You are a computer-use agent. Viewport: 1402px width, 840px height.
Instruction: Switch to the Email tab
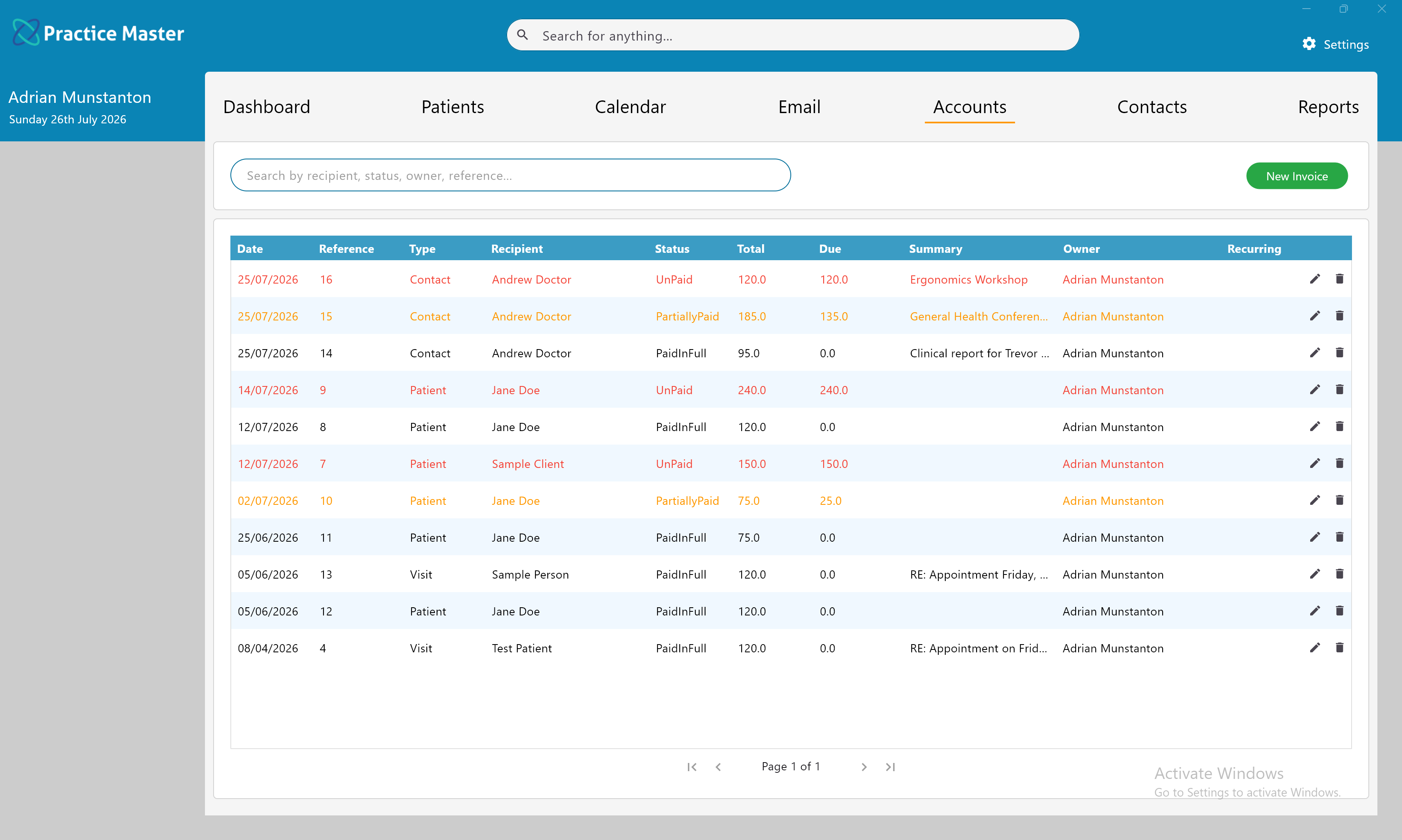tap(799, 107)
